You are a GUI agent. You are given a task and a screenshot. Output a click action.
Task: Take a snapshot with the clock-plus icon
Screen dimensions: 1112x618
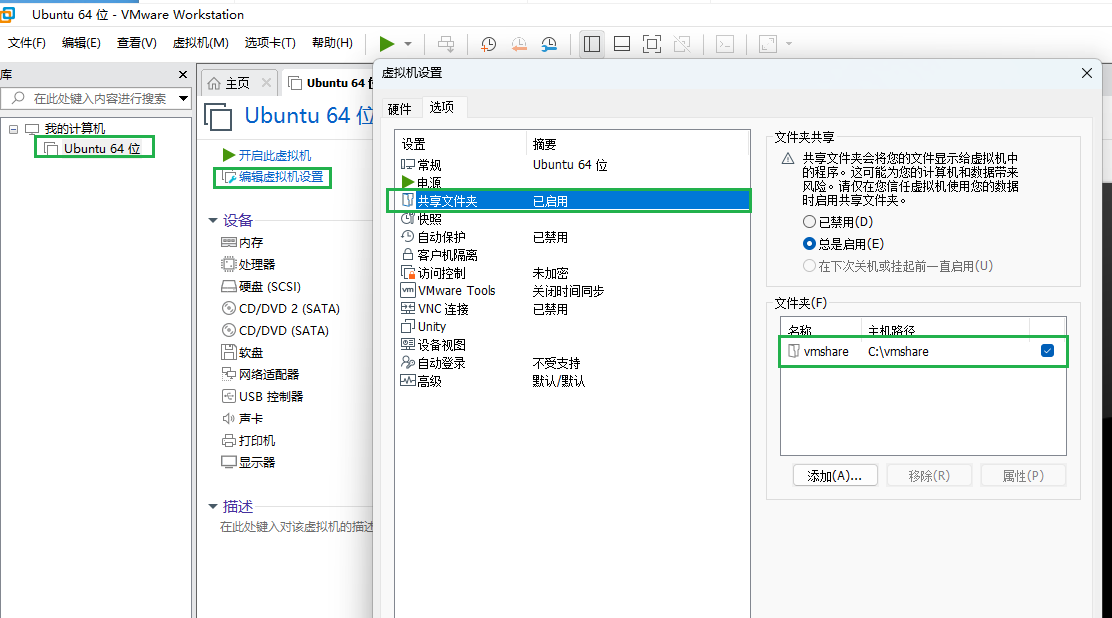click(488, 44)
